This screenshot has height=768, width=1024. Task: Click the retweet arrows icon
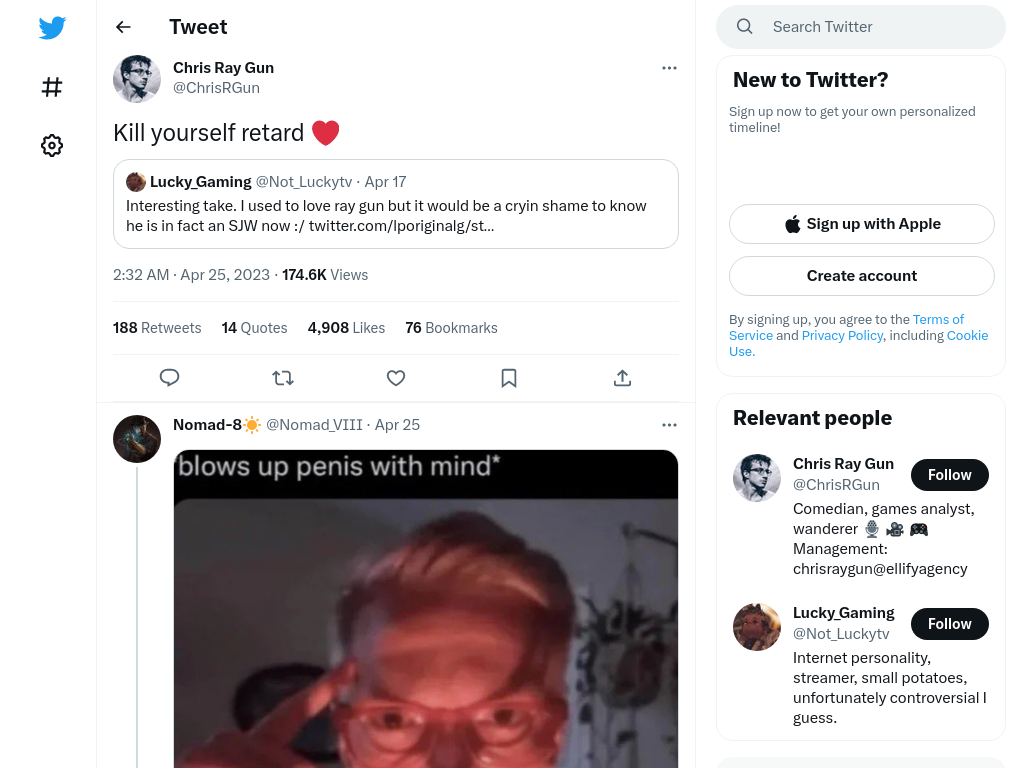283,378
